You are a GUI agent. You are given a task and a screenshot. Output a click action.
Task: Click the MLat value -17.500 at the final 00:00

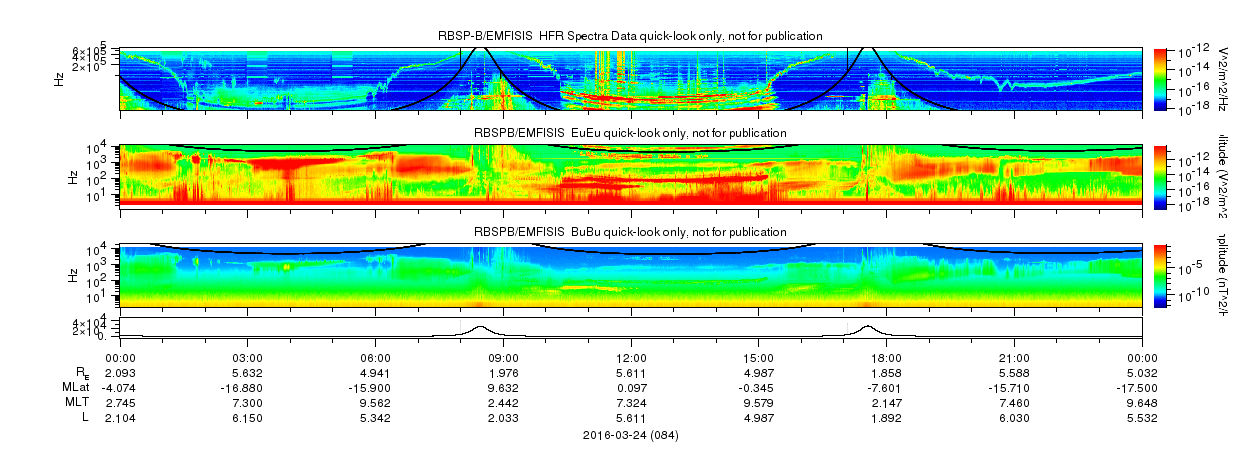[1141, 387]
